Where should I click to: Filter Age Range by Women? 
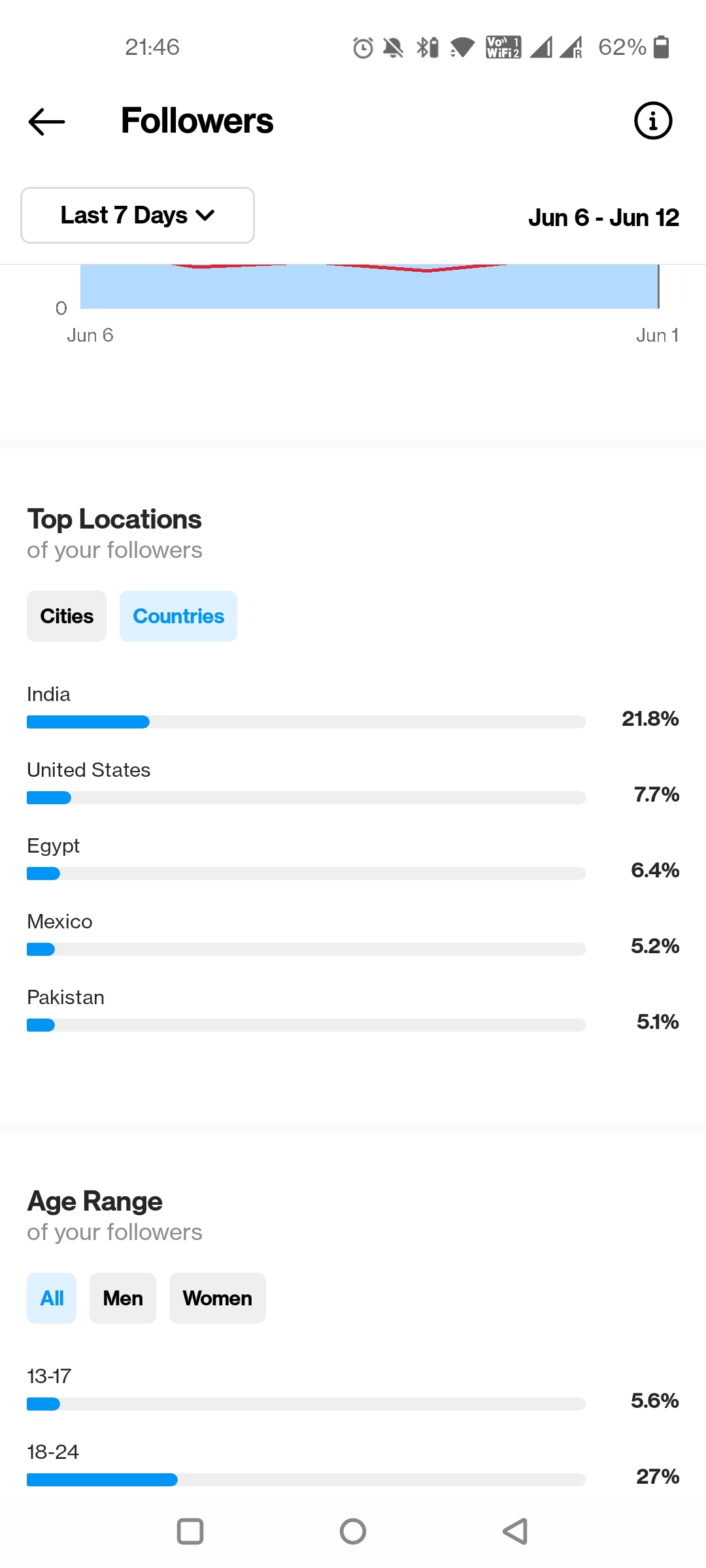click(218, 1298)
